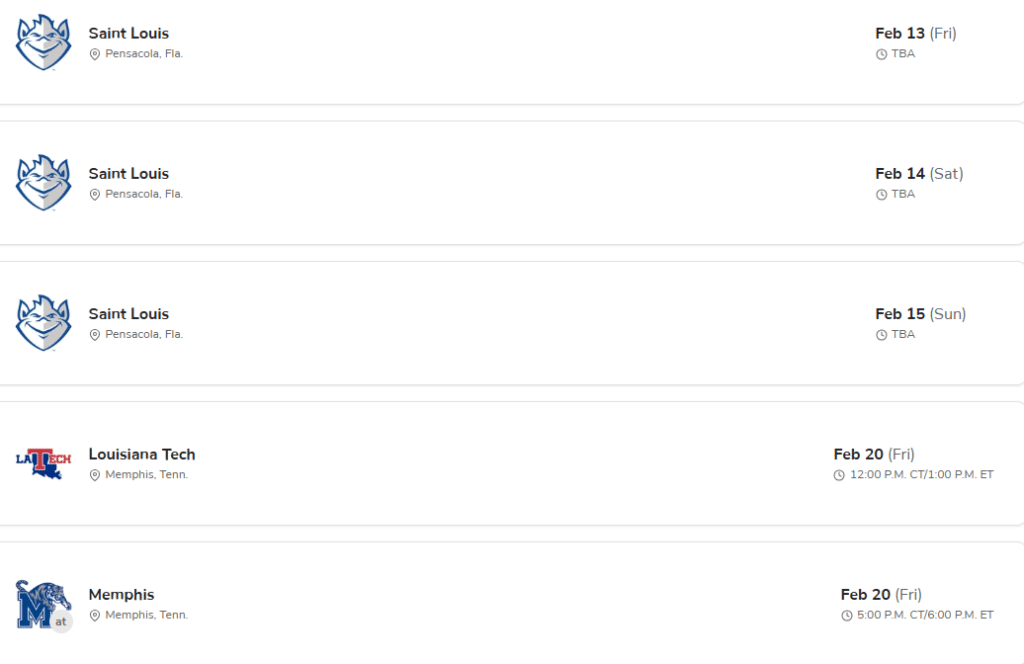1024x664 pixels.
Task: Click the clock icon beside 5:00 P.M. CT
Action: [847, 615]
